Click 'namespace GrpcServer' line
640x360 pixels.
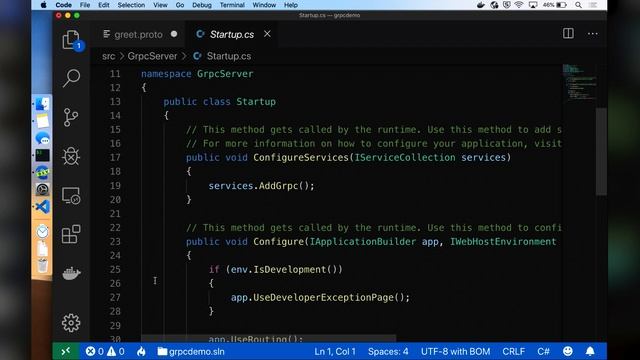197,74
